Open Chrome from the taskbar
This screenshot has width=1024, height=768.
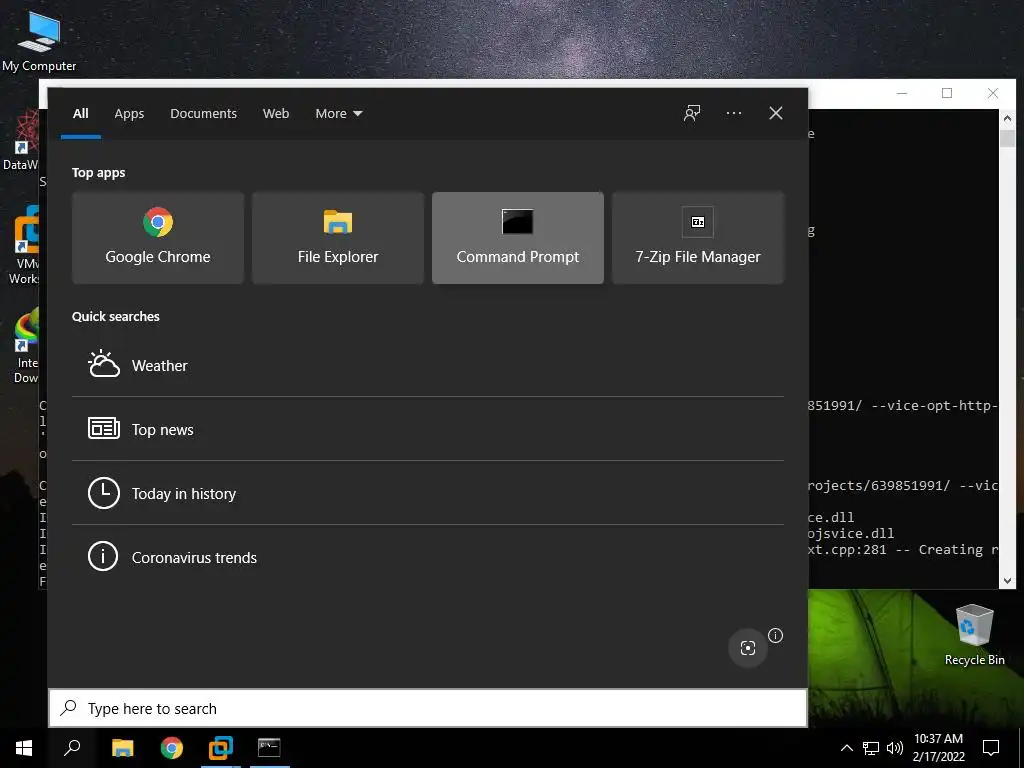pos(172,748)
